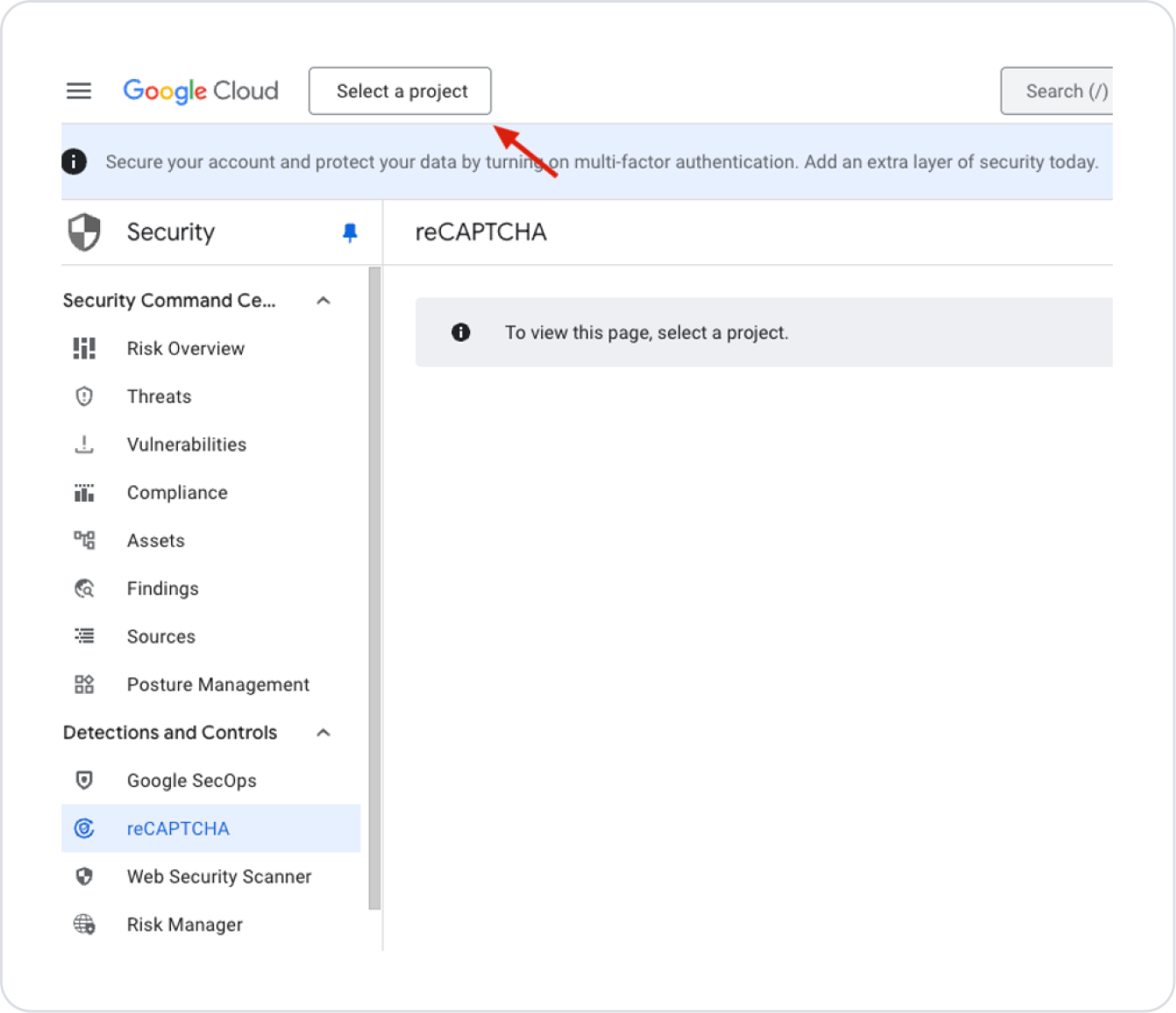Click the Web Security Scanner icon
1176x1013 pixels.
(x=84, y=876)
